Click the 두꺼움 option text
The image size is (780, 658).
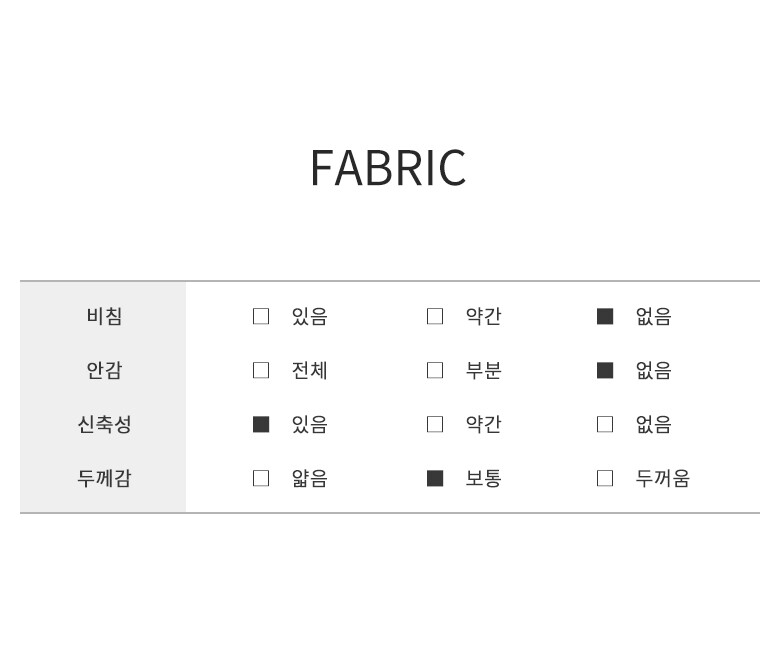pos(662,478)
